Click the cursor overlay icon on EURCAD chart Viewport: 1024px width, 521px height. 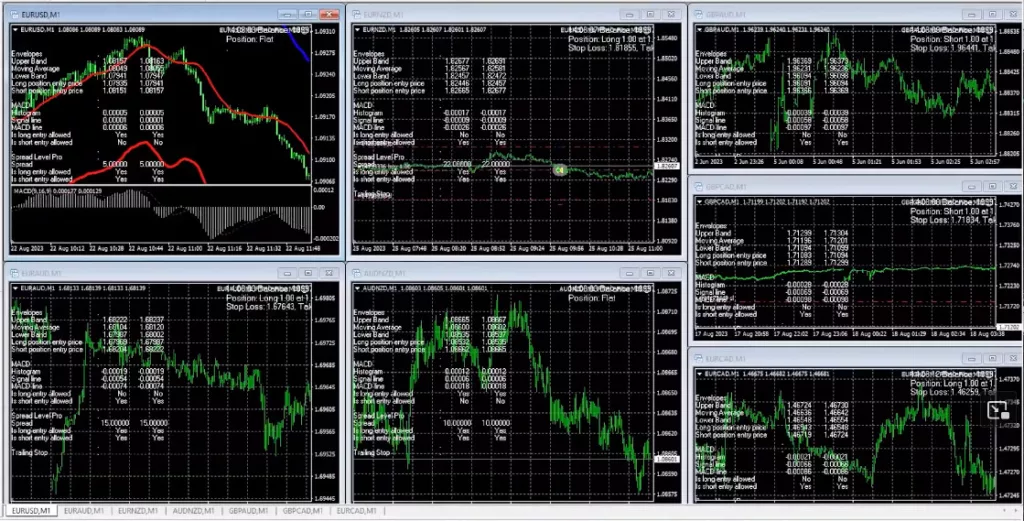[x=997, y=412]
